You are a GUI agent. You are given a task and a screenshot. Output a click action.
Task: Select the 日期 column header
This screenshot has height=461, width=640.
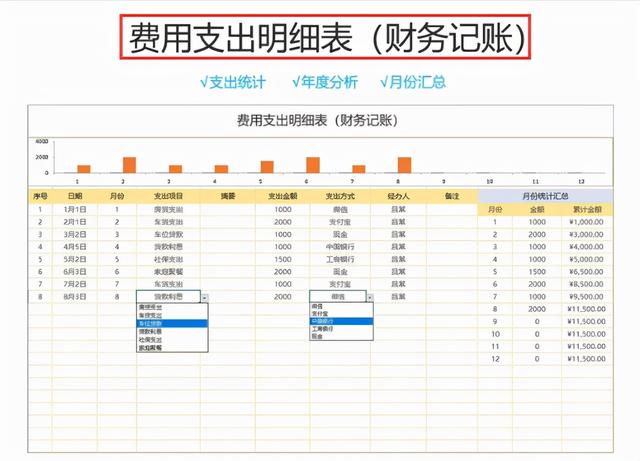75,196
